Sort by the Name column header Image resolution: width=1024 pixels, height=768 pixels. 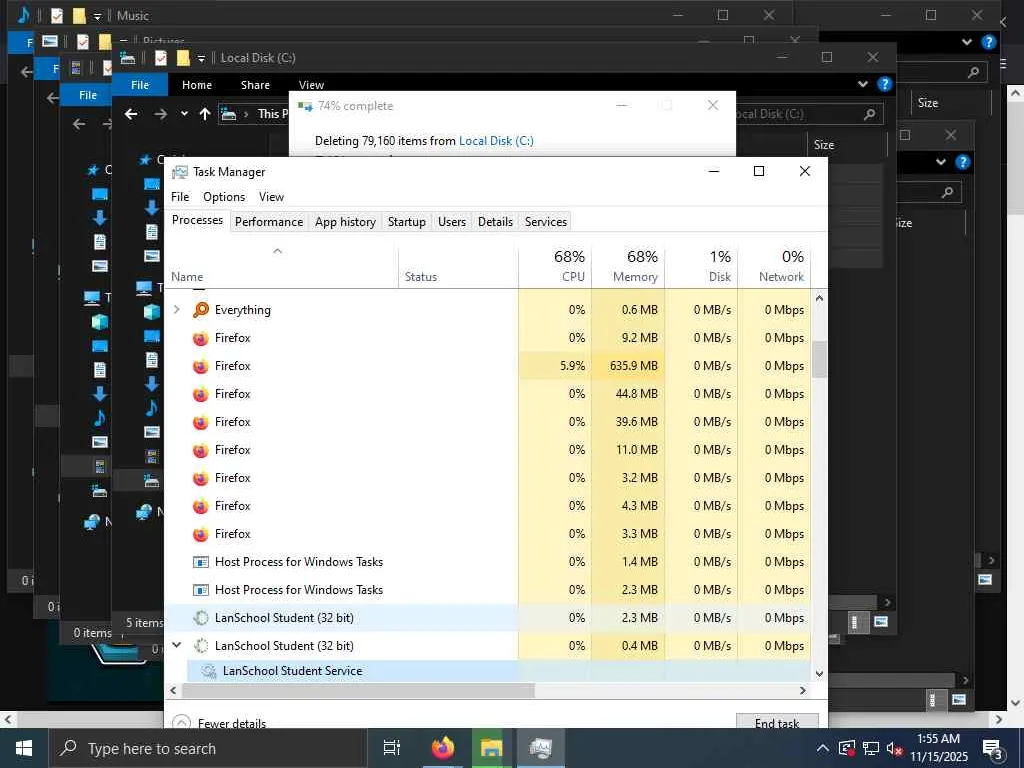[281, 266]
